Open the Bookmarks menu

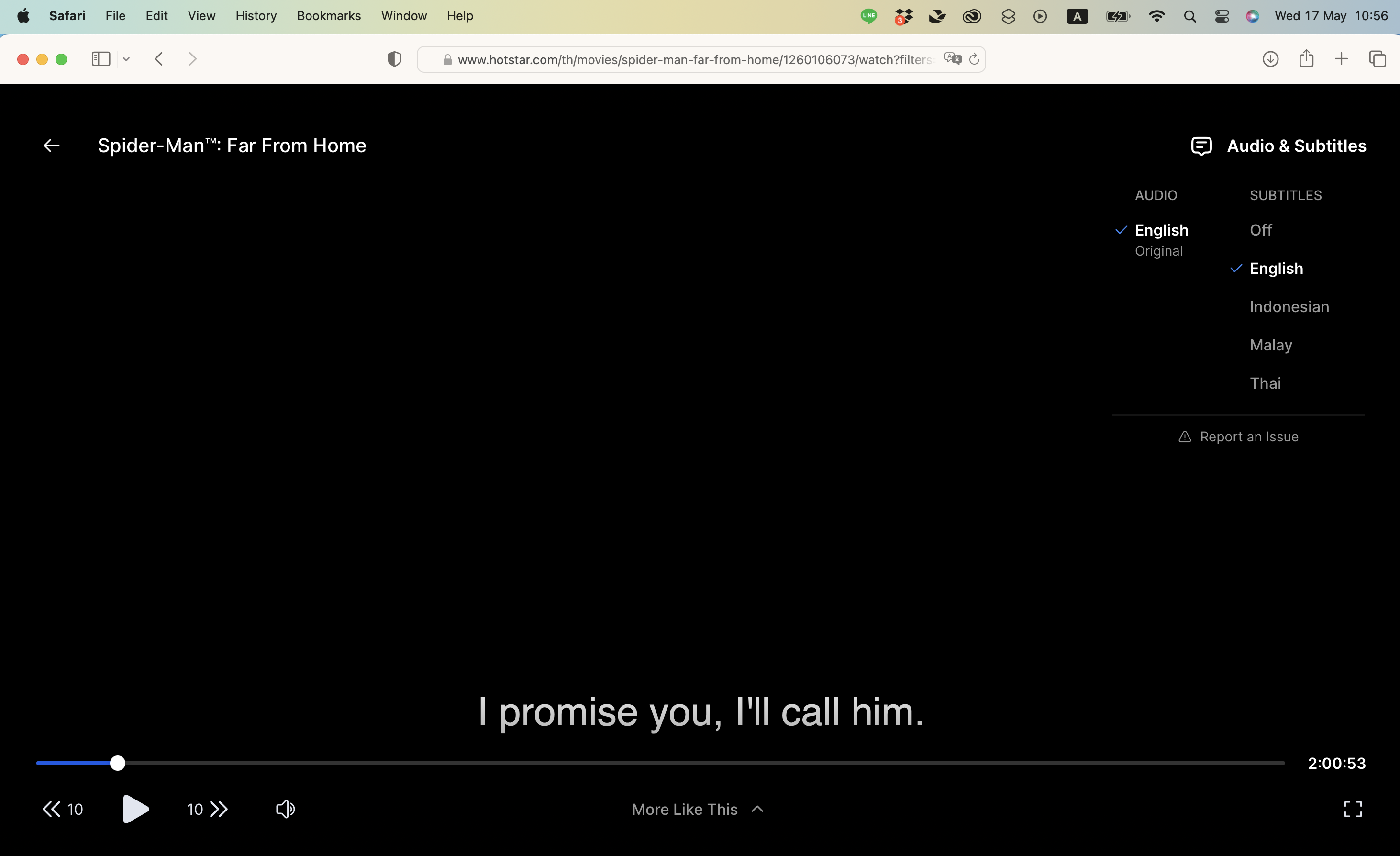[x=328, y=16]
